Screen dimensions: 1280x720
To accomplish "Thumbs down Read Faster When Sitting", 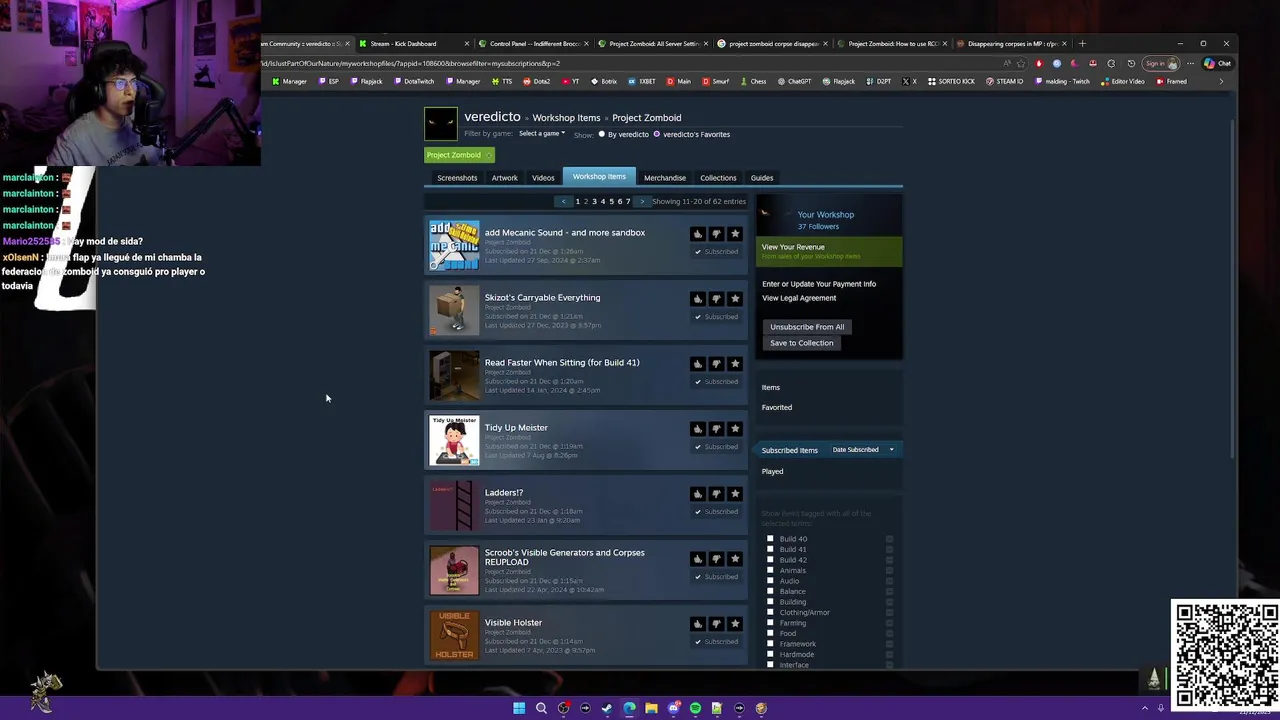I will pos(716,364).
